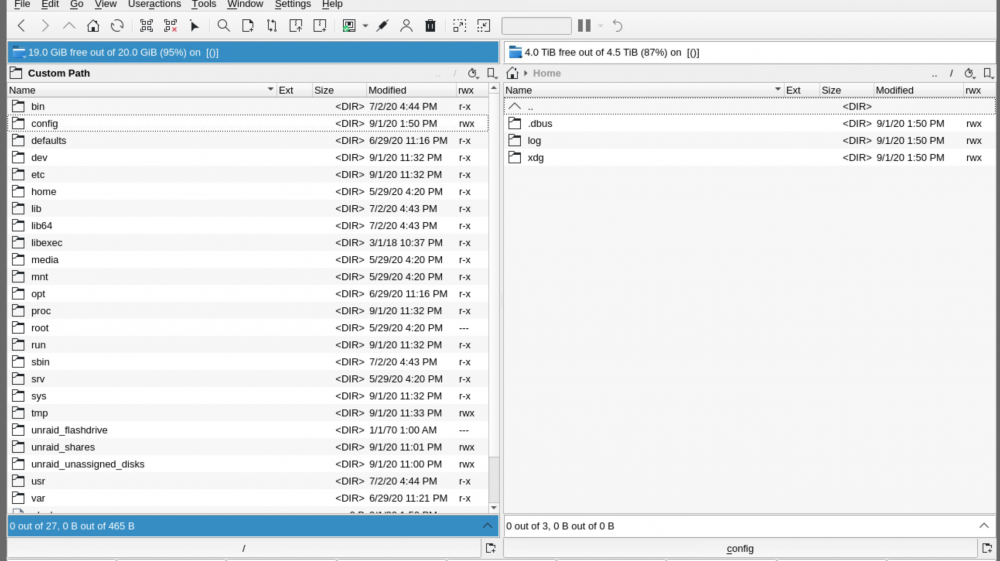The height and width of the screenshot is (561, 1000).
Task: Click left panel scrollbar up arrow
Action: point(494,89)
